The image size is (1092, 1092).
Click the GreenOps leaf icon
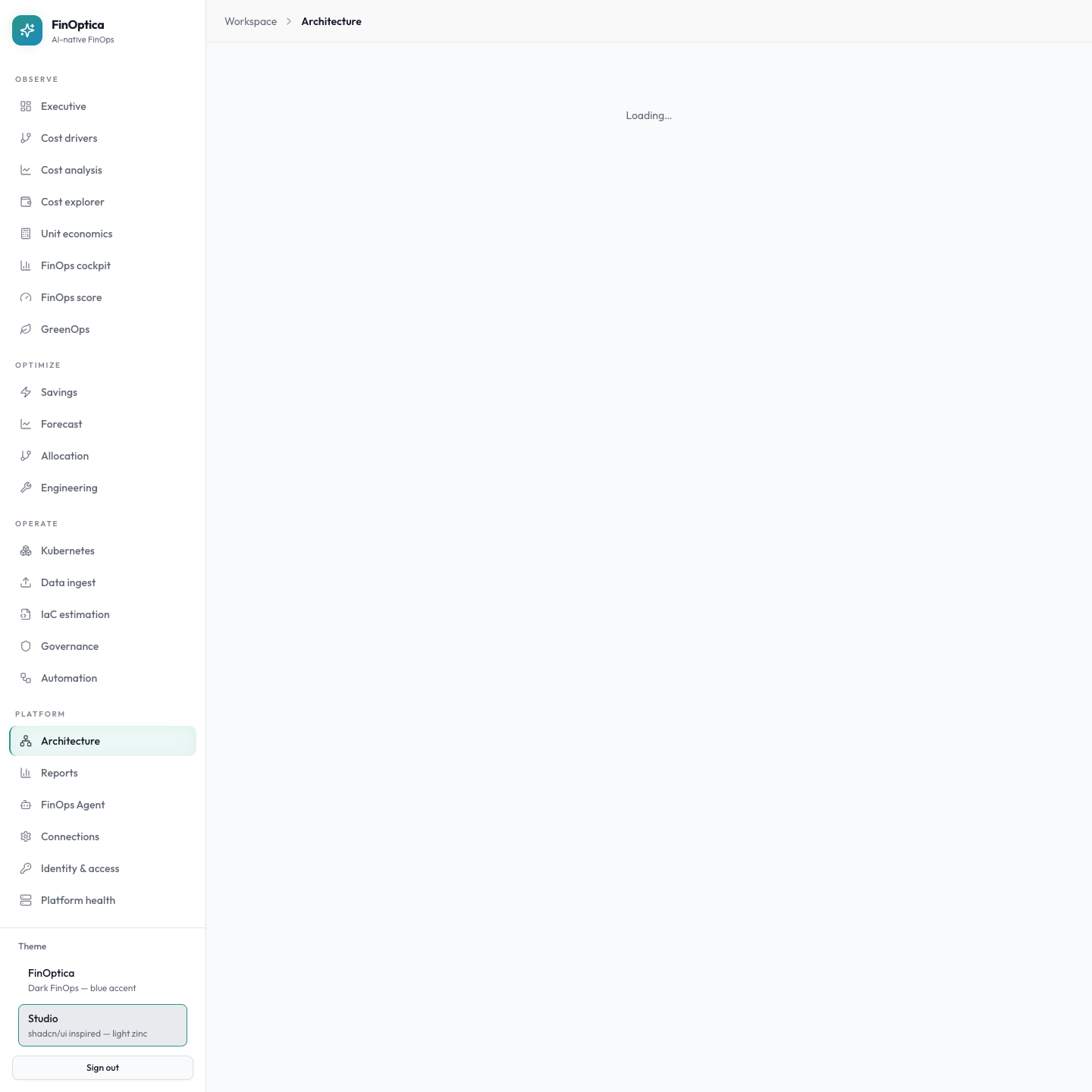point(26,329)
